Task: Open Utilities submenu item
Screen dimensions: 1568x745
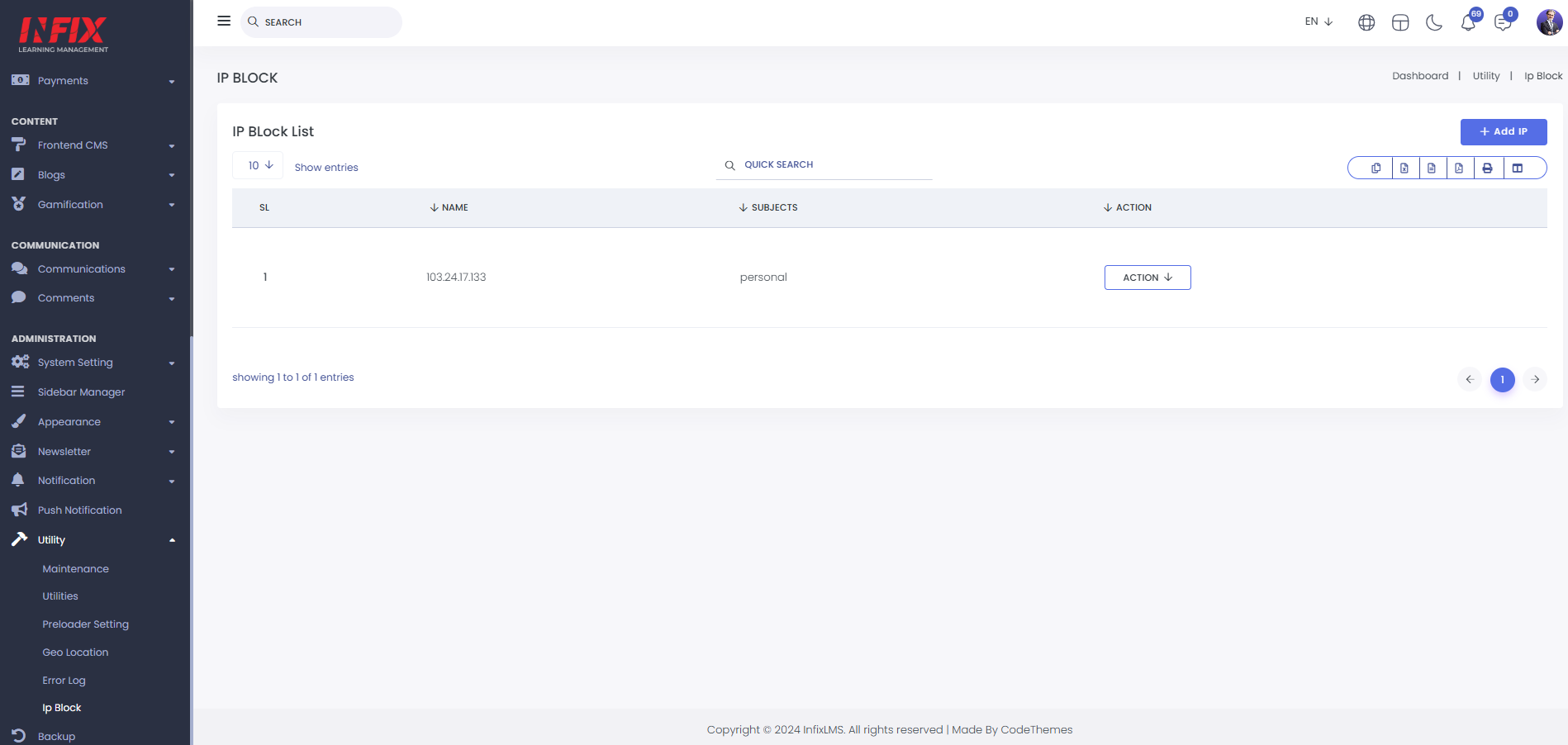Action: click(60, 596)
